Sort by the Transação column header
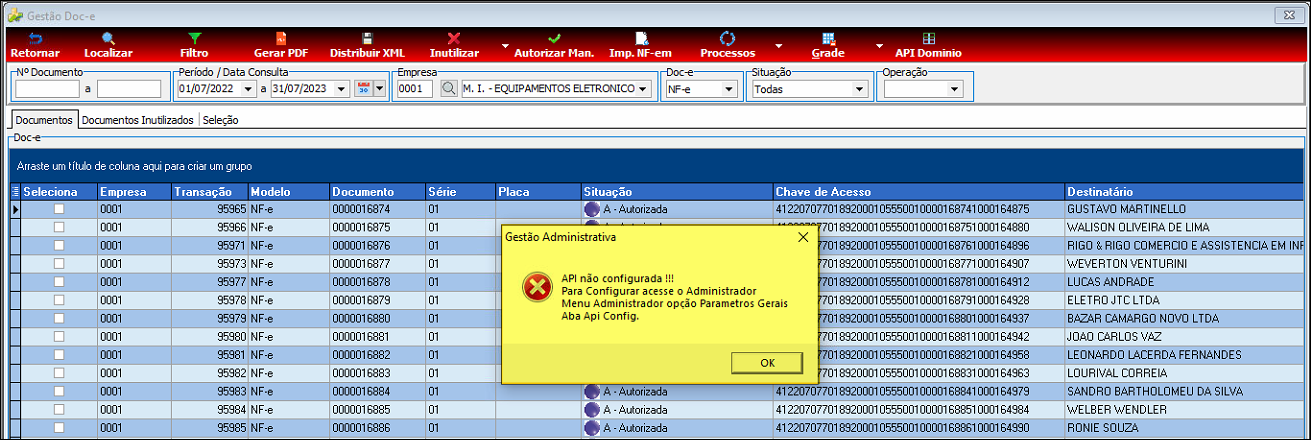The width and height of the screenshot is (1311, 440). [x=209, y=191]
